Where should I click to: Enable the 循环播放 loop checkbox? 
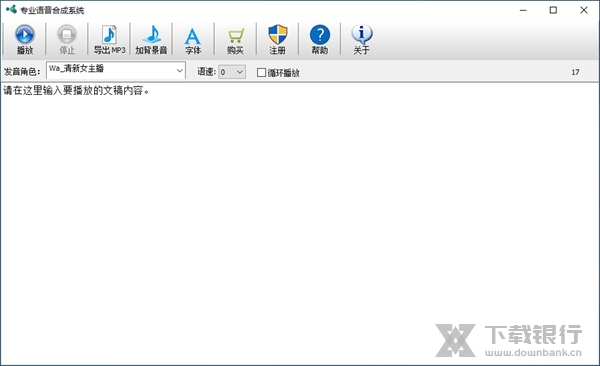(x=261, y=72)
